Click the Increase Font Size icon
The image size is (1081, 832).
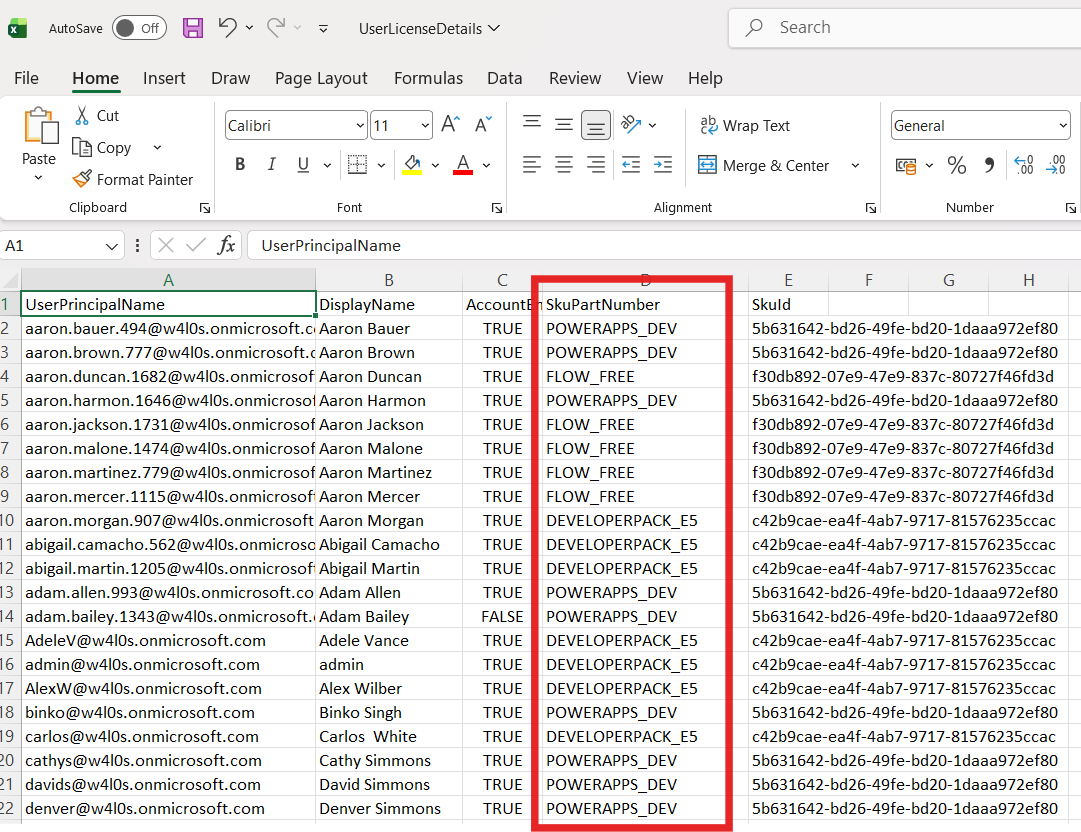(450, 125)
